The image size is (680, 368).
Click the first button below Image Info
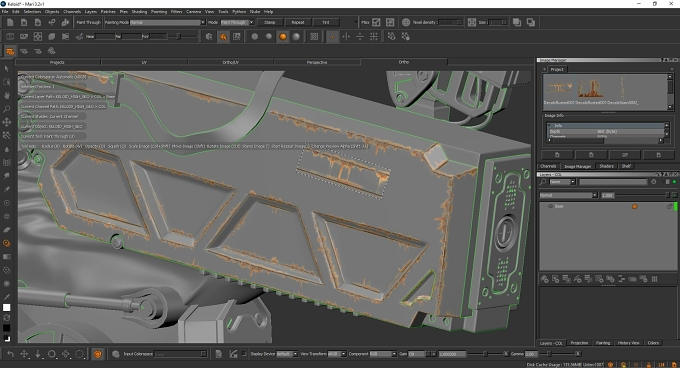click(x=557, y=155)
